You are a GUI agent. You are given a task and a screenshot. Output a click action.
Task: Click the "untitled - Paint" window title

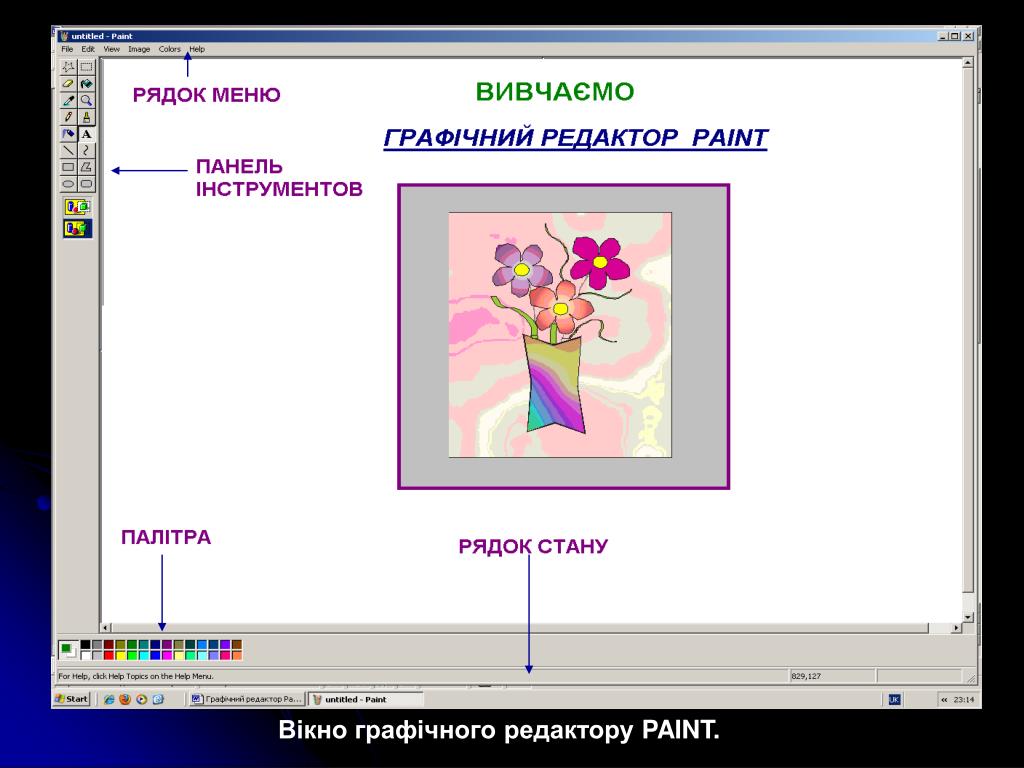102,37
